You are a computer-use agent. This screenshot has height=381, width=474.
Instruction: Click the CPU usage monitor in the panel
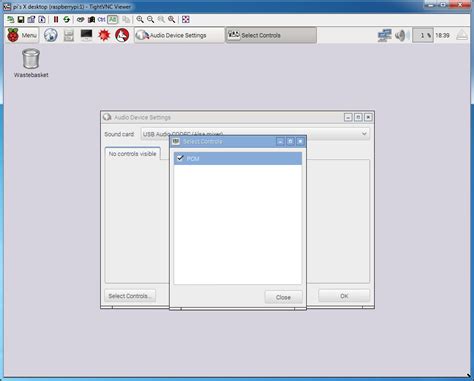[x=423, y=35]
